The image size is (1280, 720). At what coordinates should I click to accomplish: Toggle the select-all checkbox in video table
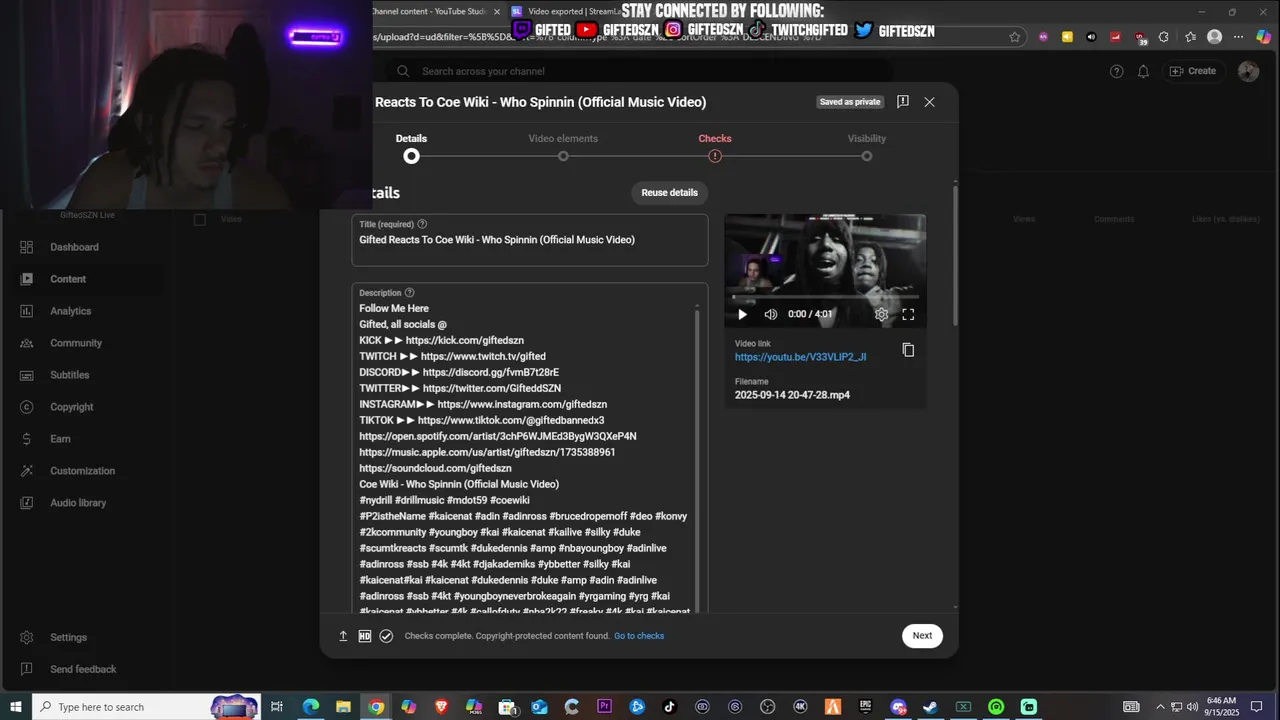coord(200,219)
